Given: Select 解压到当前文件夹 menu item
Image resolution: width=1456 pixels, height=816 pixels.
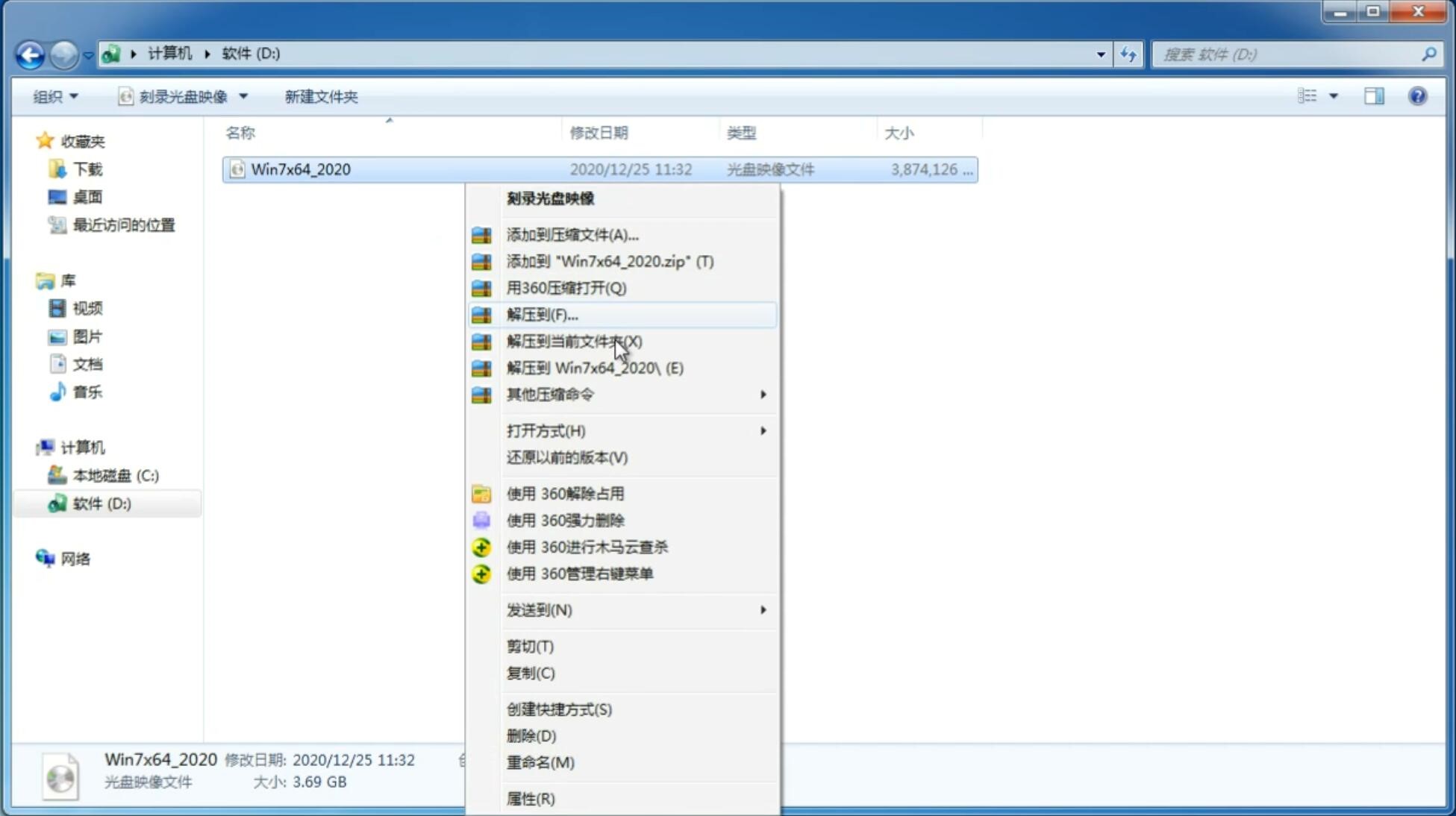Looking at the screenshot, I should click(574, 341).
